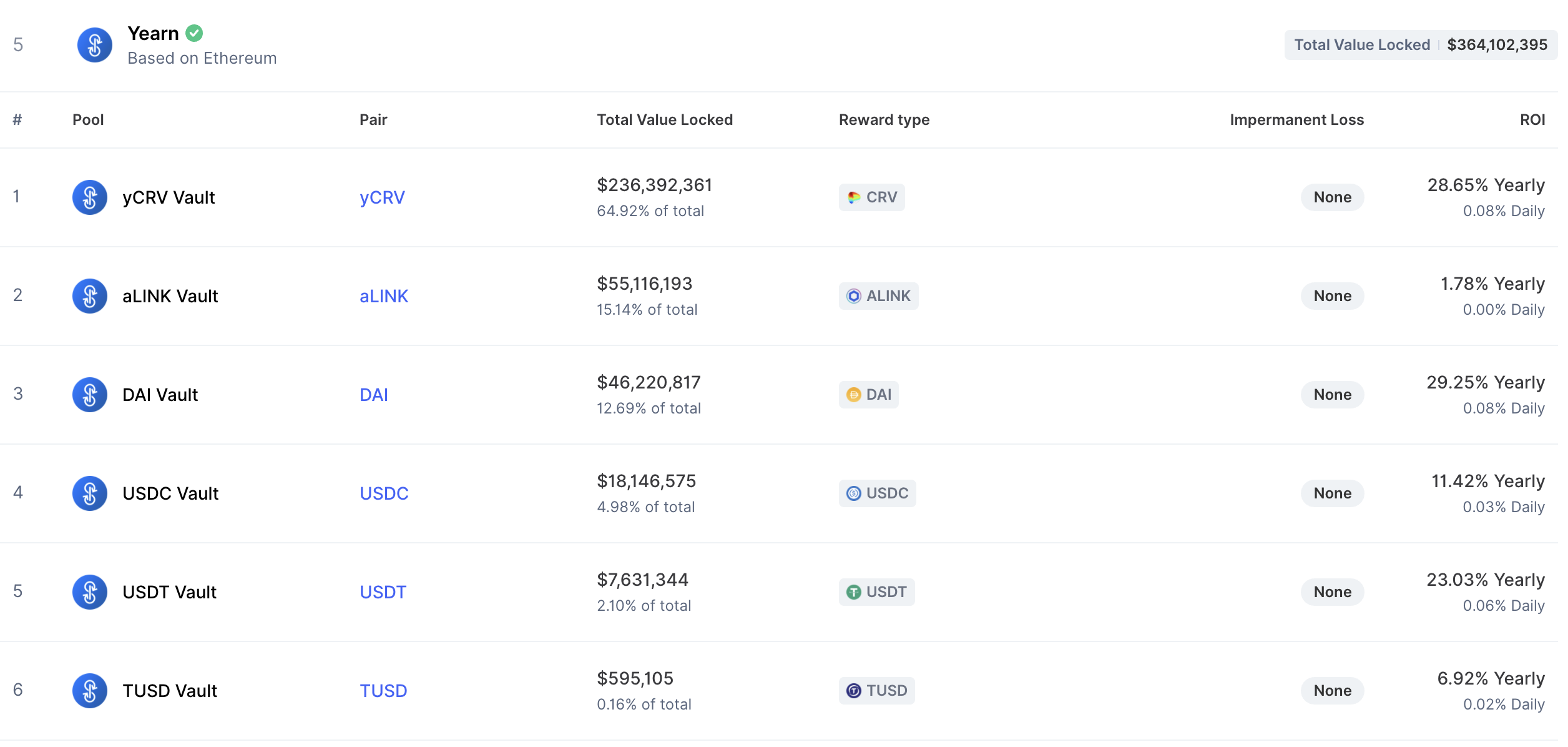The height and width of the screenshot is (747, 1568).
Task: Open the aLINK pair link
Action: pyautogui.click(x=383, y=296)
